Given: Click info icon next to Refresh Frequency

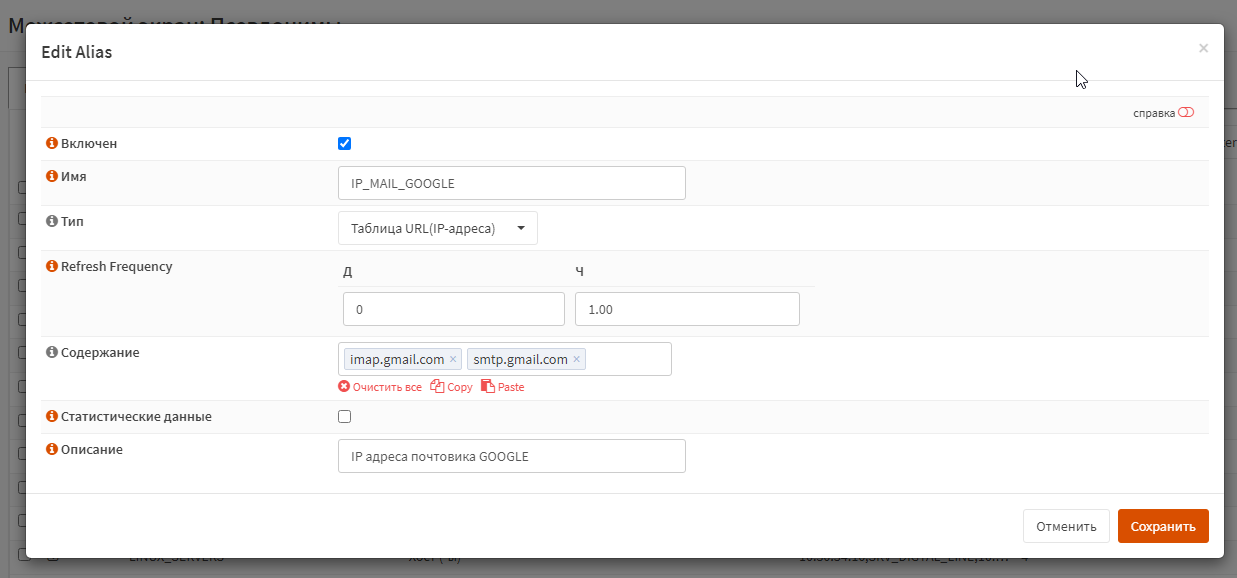Looking at the screenshot, I should [52, 266].
